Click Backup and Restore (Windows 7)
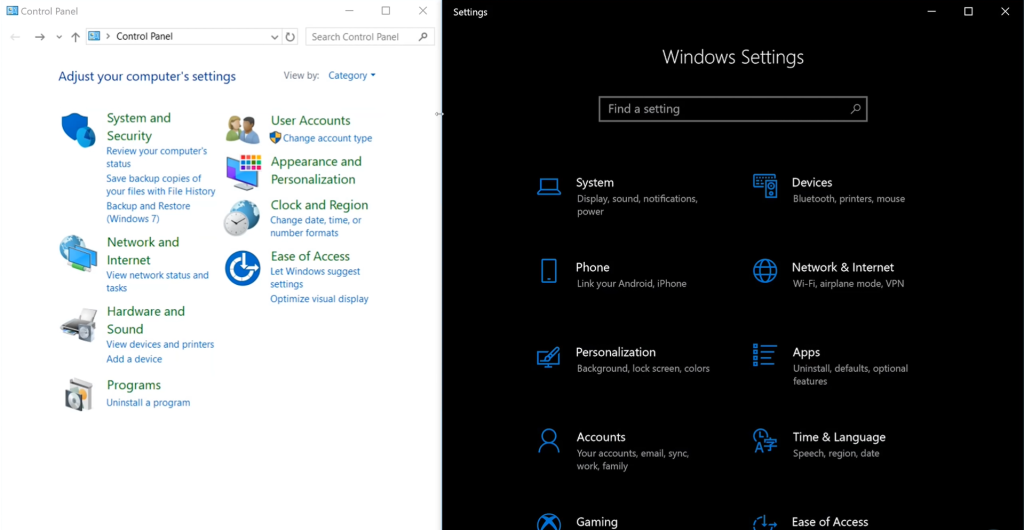 point(148,212)
